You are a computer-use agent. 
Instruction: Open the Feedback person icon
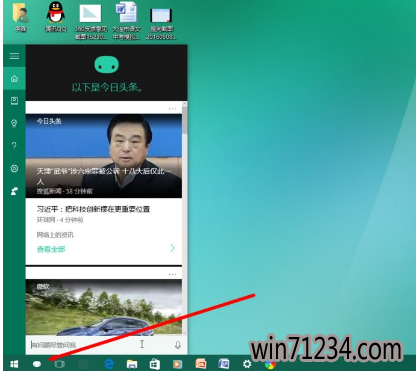[x=14, y=191]
